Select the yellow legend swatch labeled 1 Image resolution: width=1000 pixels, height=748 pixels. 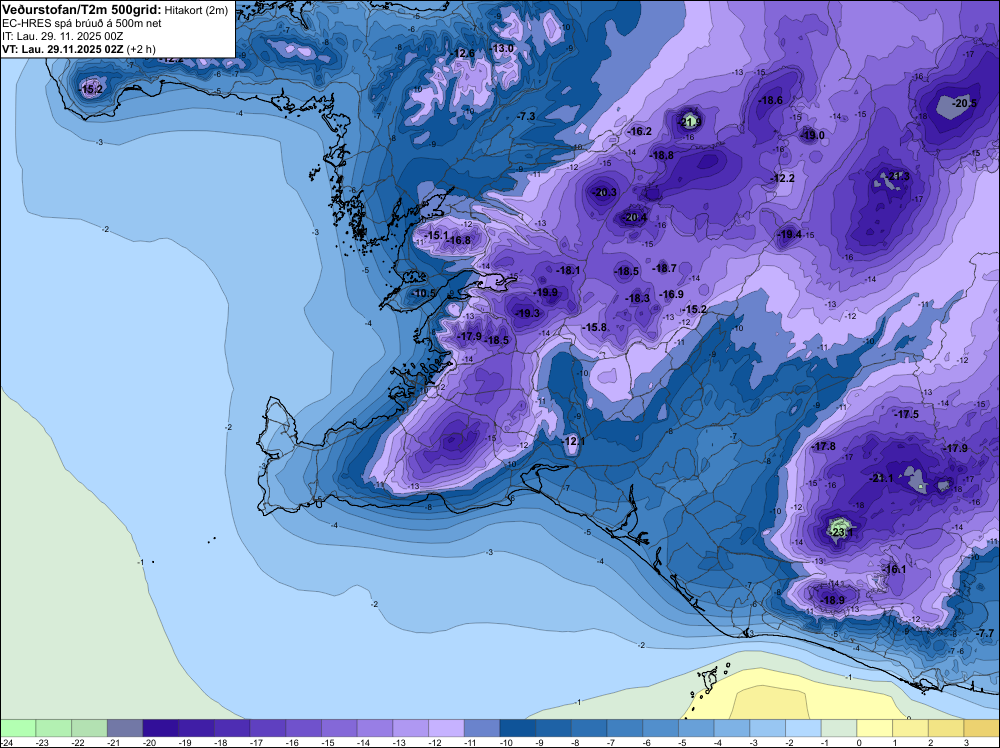[911, 728]
